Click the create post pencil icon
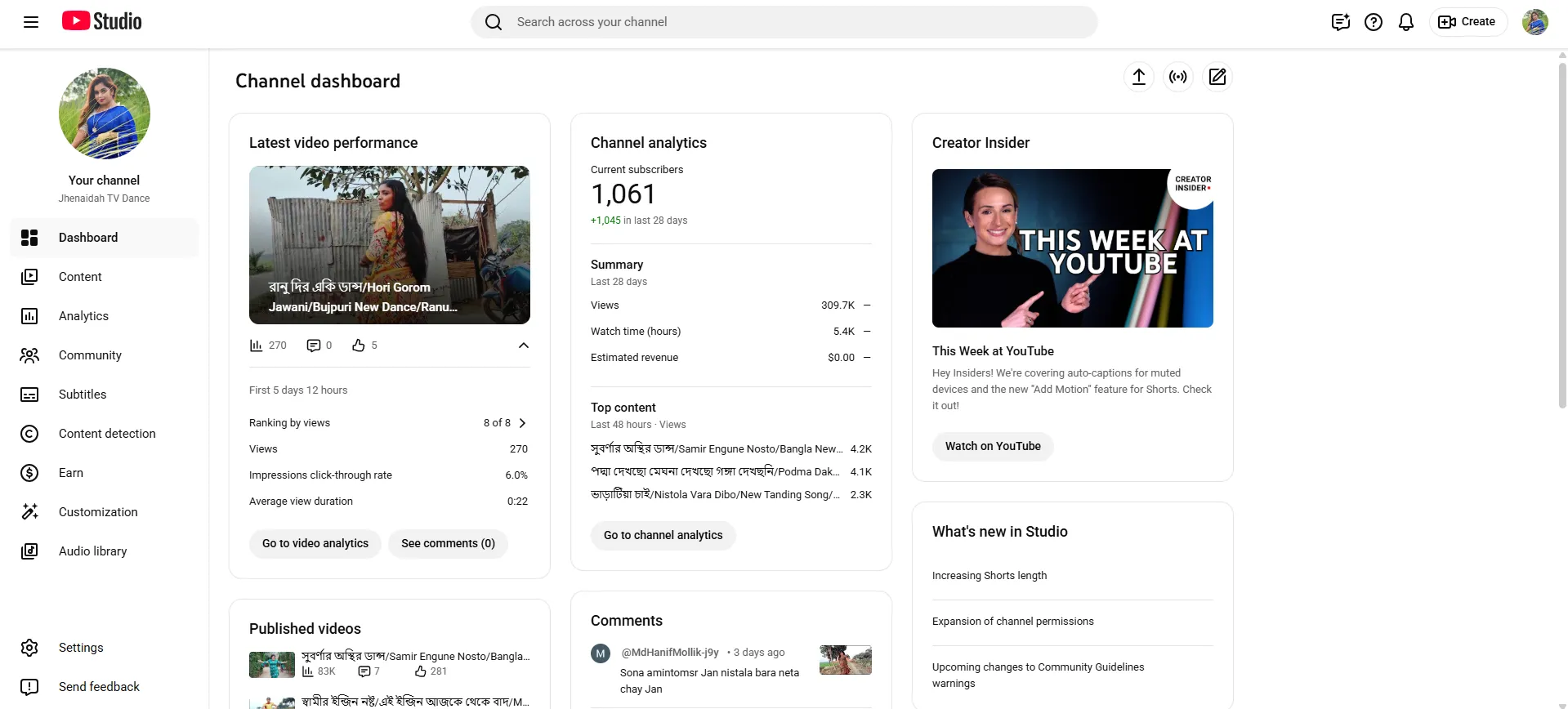The height and width of the screenshot is (709, 1568). [x=1217, y=77]
